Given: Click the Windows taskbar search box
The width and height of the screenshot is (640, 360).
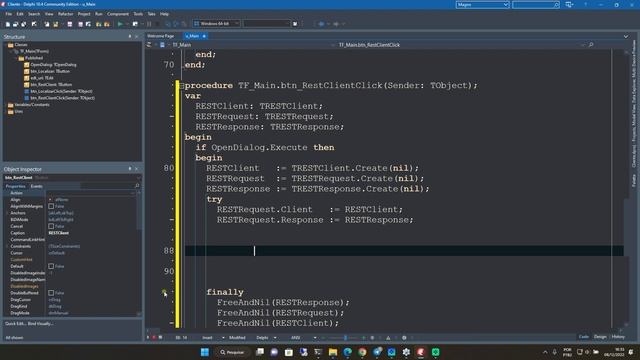Looking at the screenshot, I should [x=232, y=352].
